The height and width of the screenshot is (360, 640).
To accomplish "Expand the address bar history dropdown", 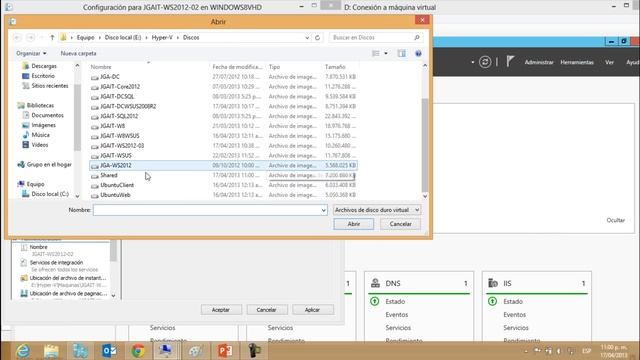I will (x=307, y=38).
